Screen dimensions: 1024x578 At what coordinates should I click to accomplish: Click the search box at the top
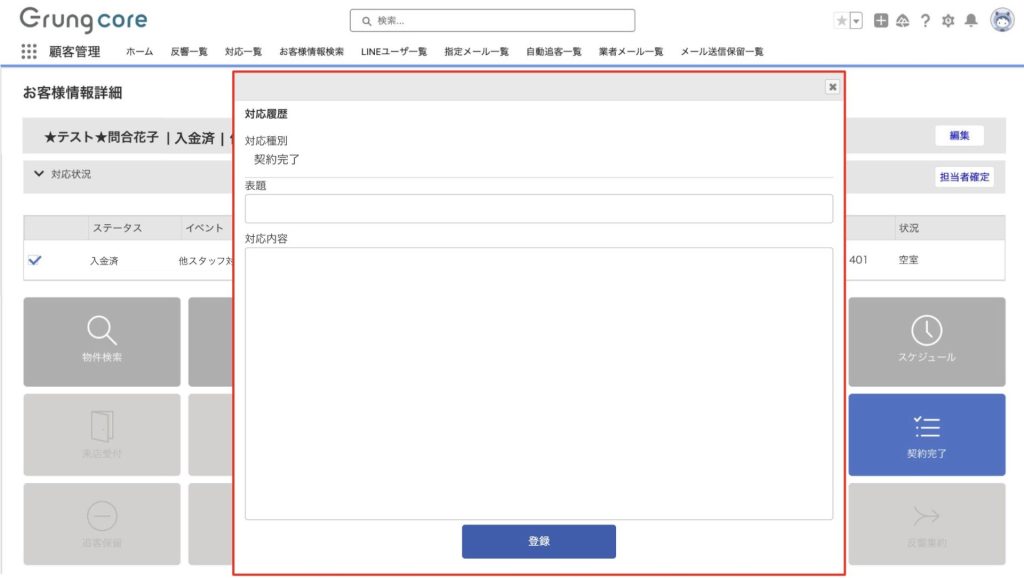[492, 21]
